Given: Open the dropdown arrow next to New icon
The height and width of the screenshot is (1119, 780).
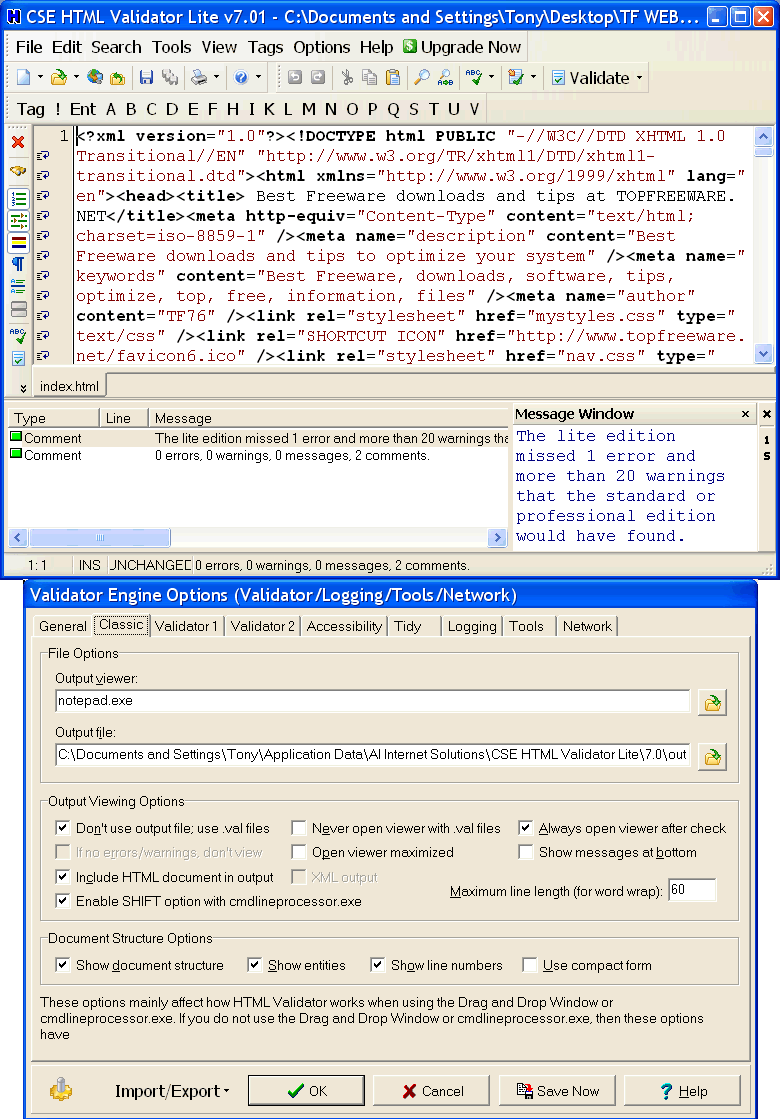Looking at the screenshot, I should (x=40, y=77).
